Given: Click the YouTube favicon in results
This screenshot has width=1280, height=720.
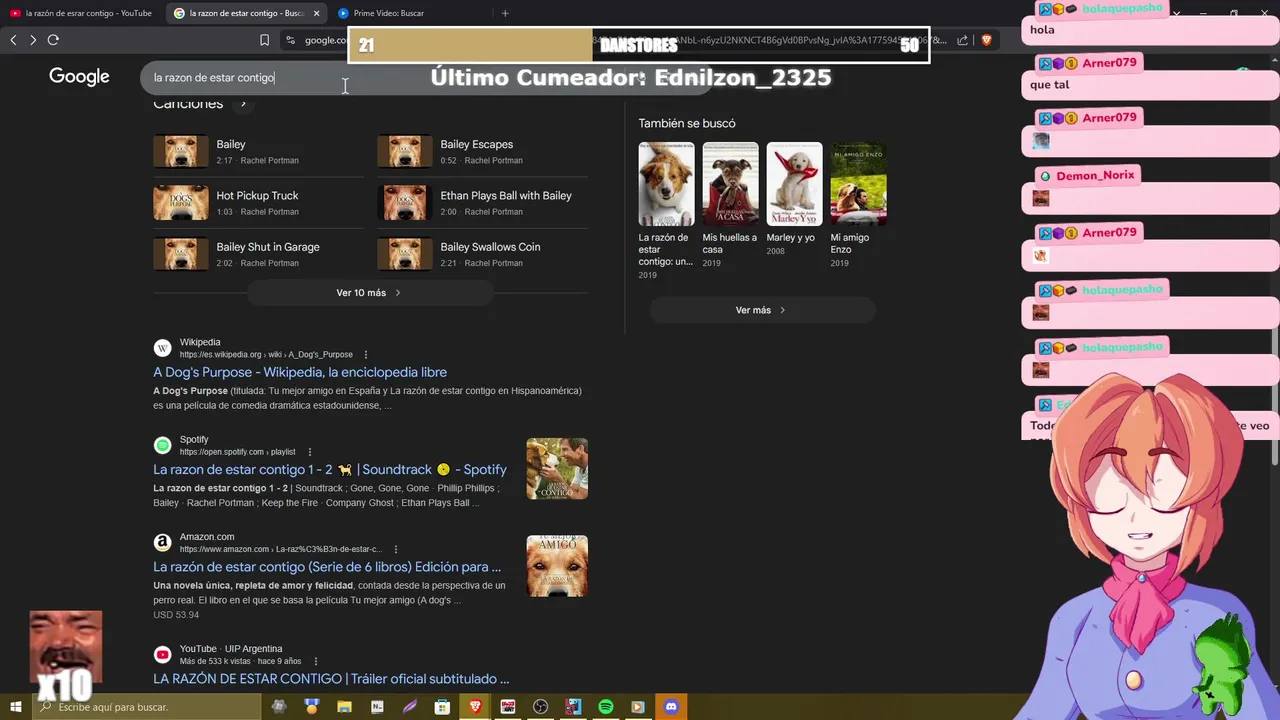Looking at the screenshot, I should pos(162,654).
